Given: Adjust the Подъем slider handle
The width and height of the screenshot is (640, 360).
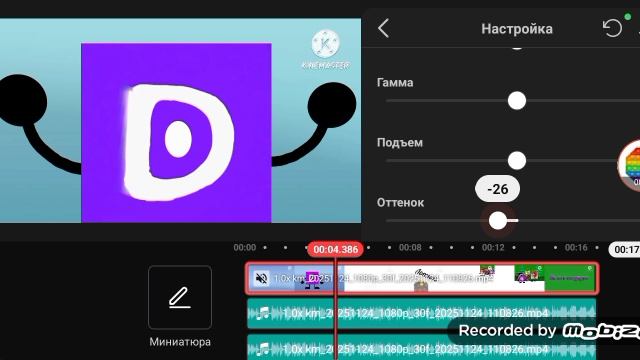Looking at the screenshot, I should 517,160.
